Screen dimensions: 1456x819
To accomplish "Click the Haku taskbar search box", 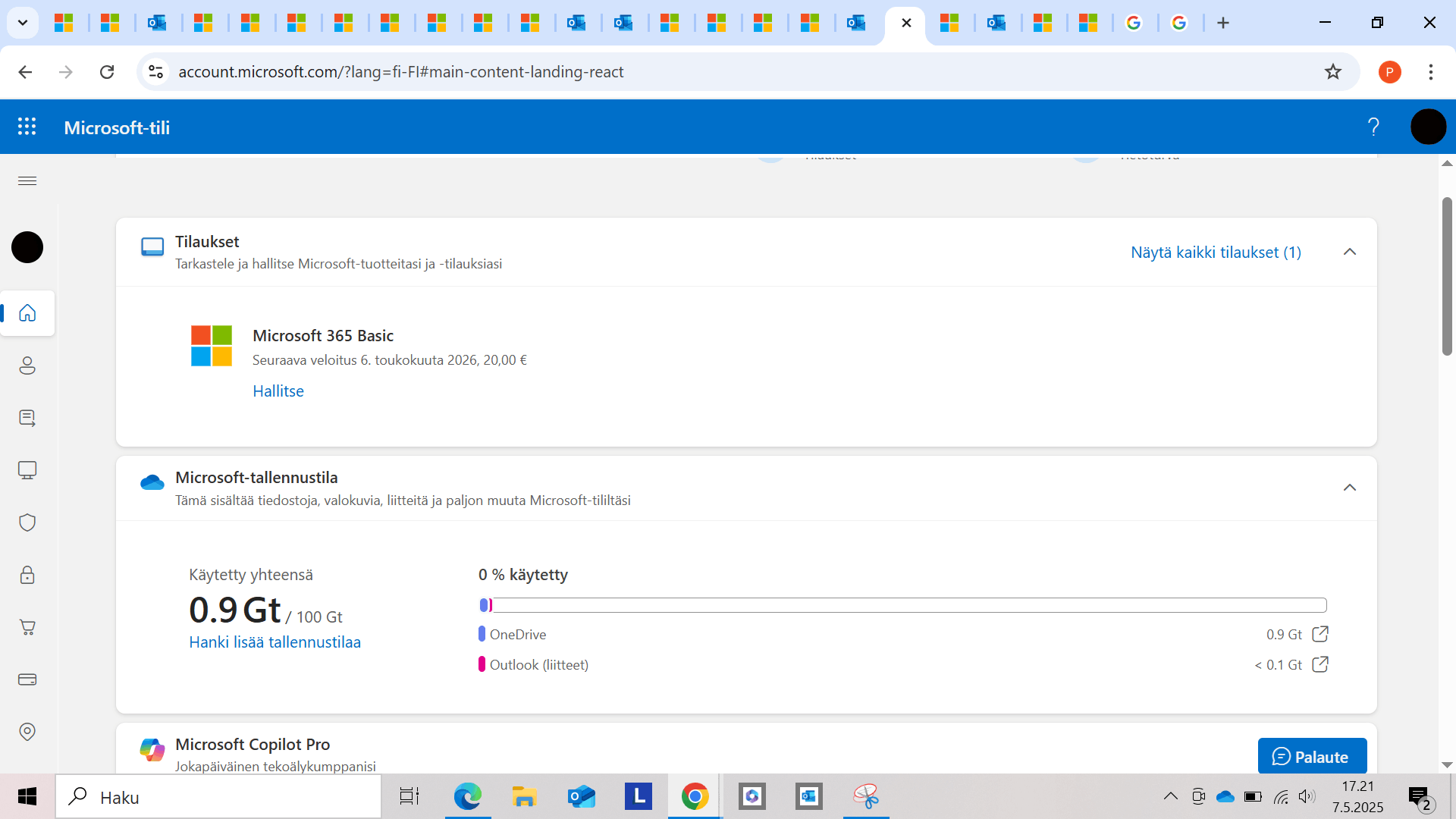I will pos(218,797).
